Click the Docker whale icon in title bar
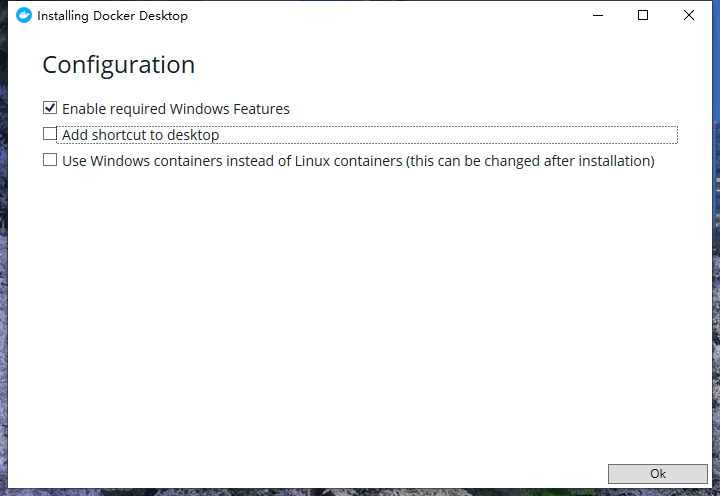 (x=24, y=15)
